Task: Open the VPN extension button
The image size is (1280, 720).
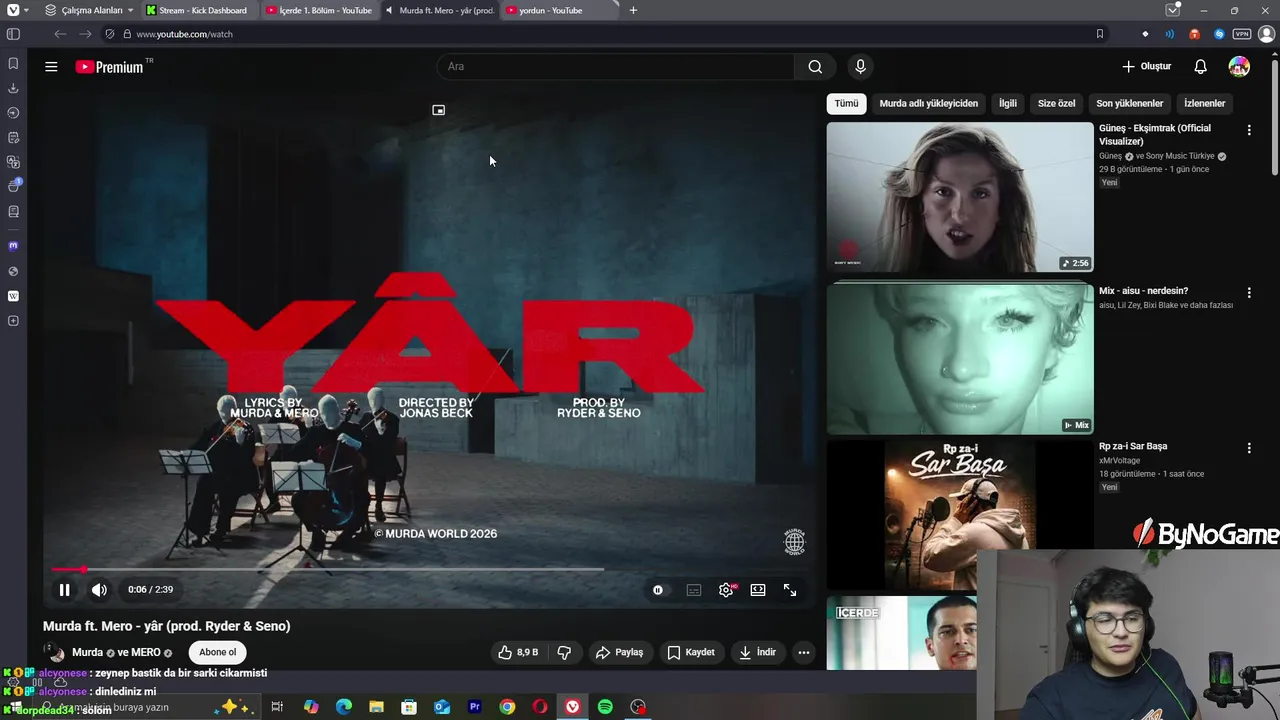Action: coord(1241,34)
